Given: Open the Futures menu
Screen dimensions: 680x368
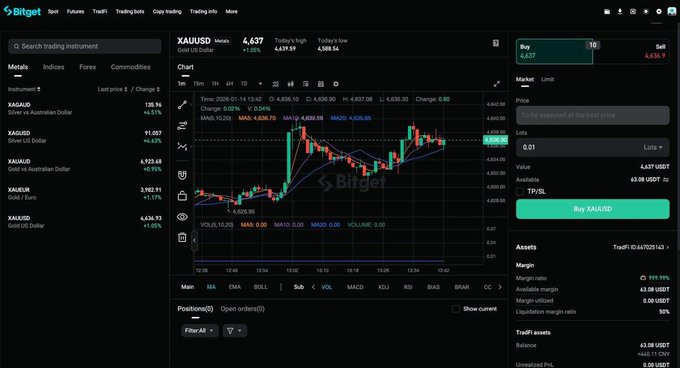Looking at the screenshot, I should [75, 12].
